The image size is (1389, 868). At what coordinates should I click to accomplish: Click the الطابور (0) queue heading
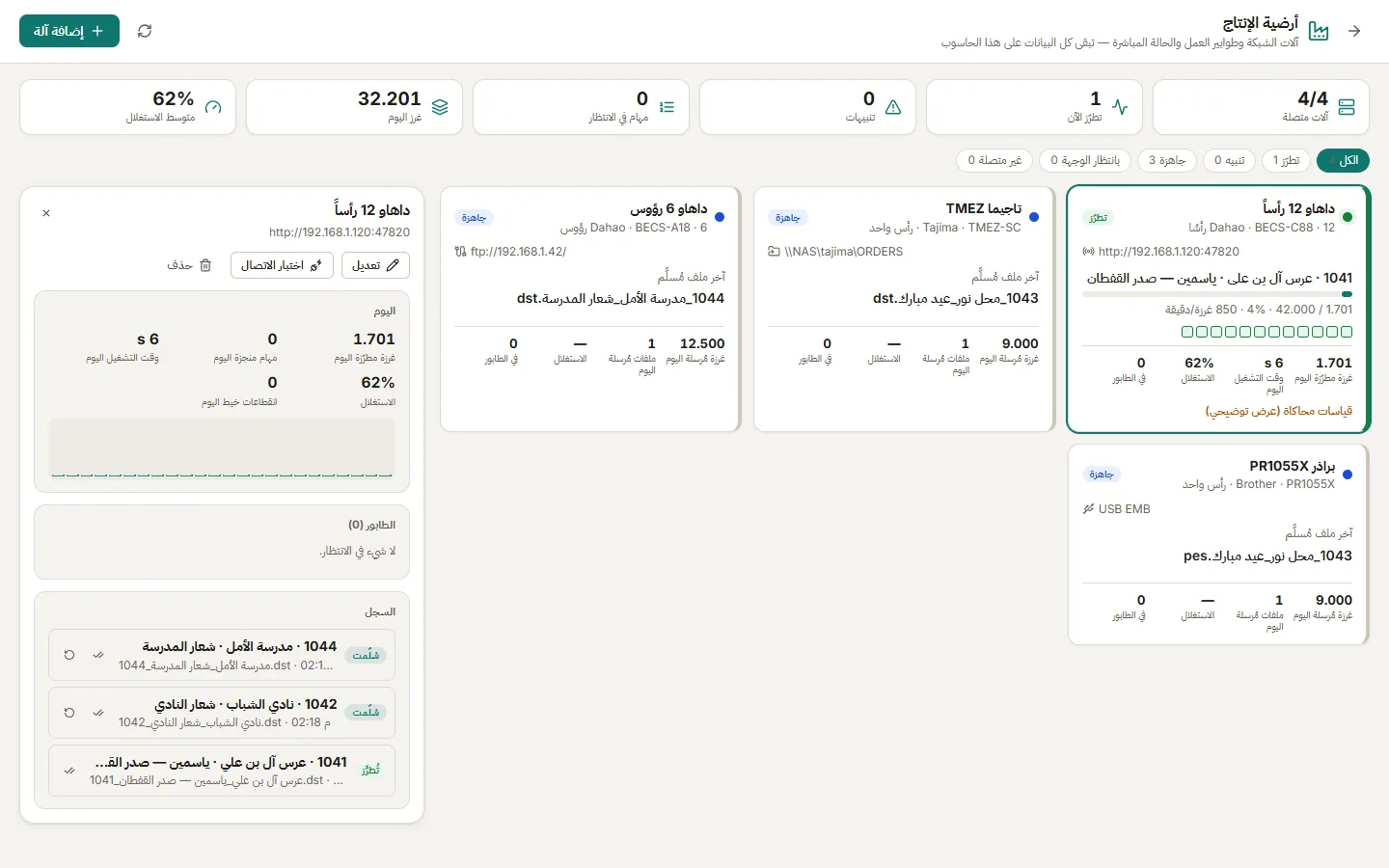pyautogui.click(x=372, y=525)
